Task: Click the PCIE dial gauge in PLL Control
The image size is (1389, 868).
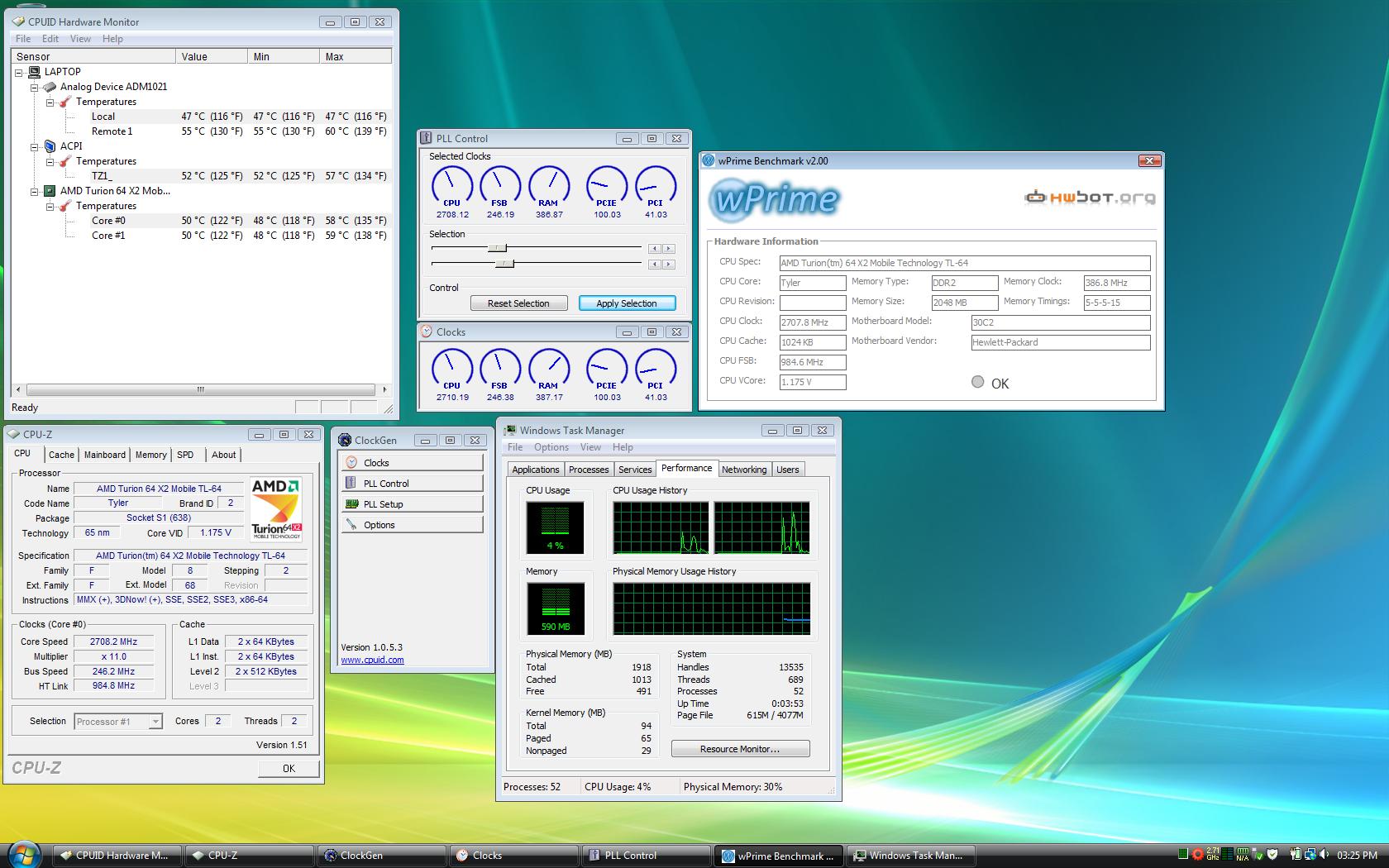Action: tap(607, 186)
